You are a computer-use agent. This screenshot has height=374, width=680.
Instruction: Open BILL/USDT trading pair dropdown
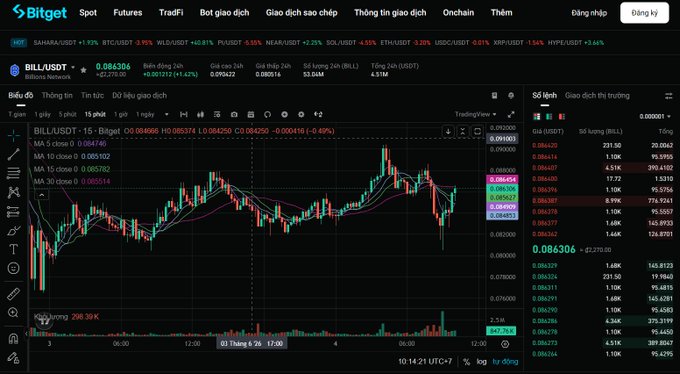point(72,68)
